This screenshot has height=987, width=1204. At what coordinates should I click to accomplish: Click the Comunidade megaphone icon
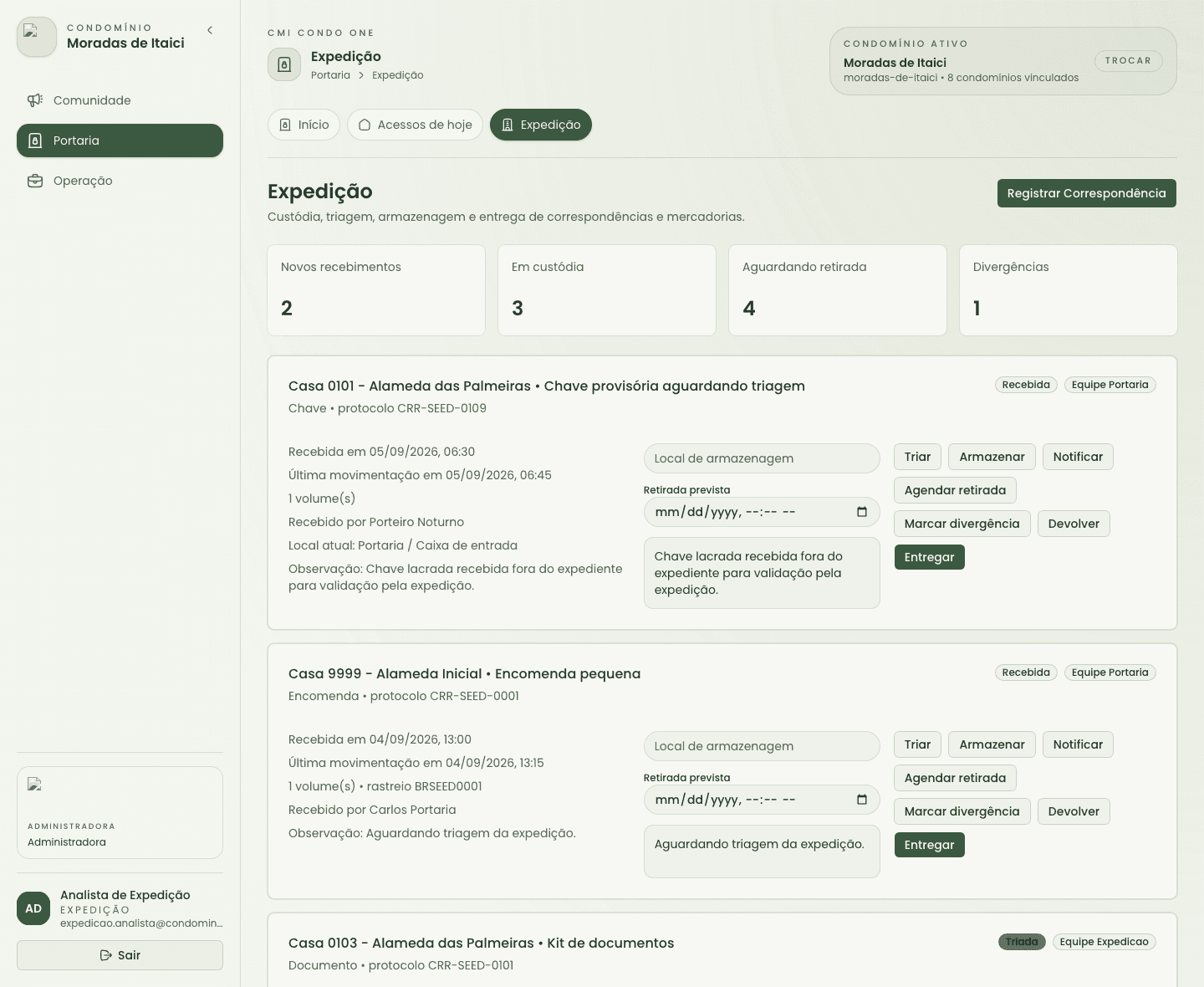point(35,100)
